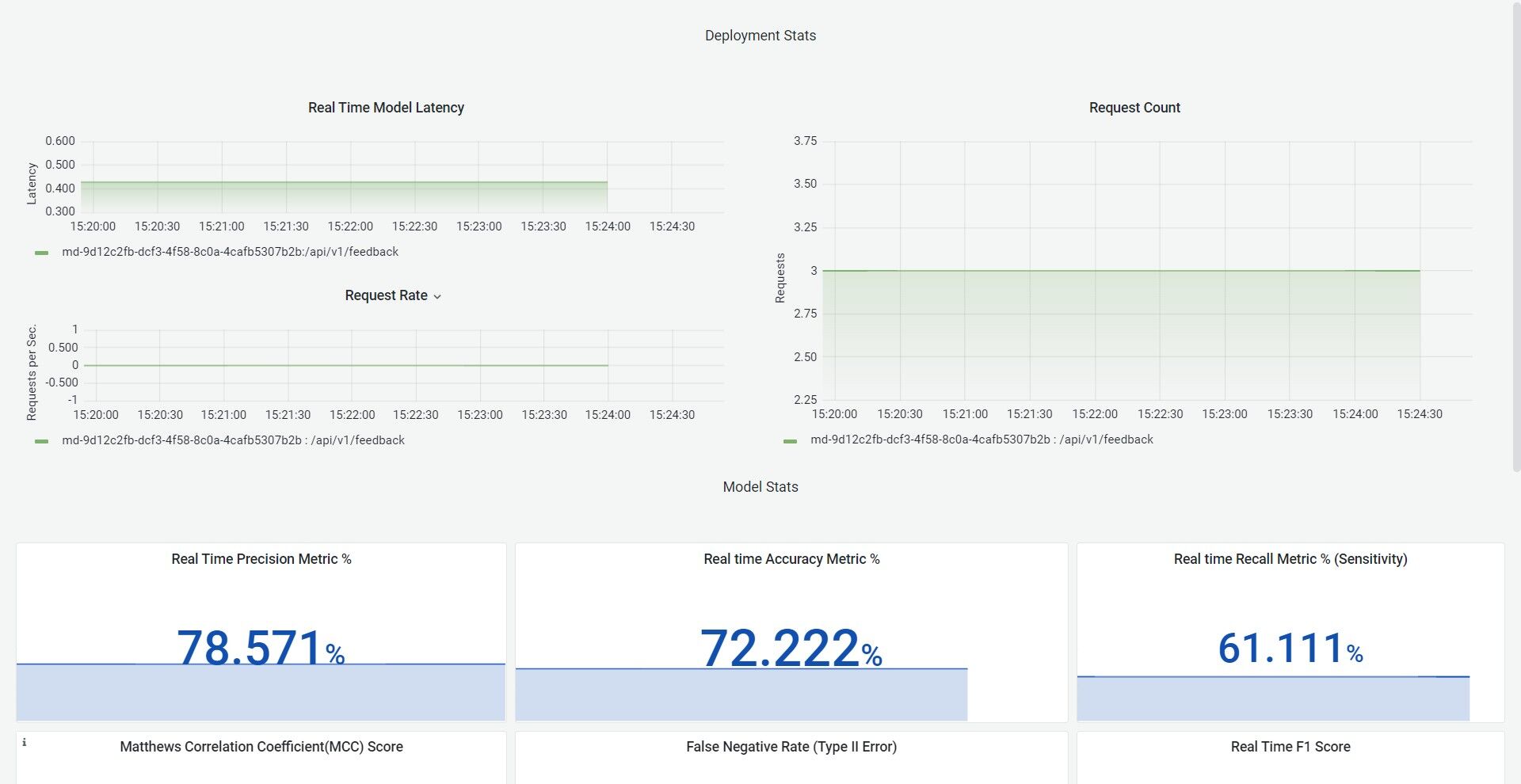The image size is (1521, 784).
Task: Open the Request Count panel title menu
Action: [x=1134, y=108]
